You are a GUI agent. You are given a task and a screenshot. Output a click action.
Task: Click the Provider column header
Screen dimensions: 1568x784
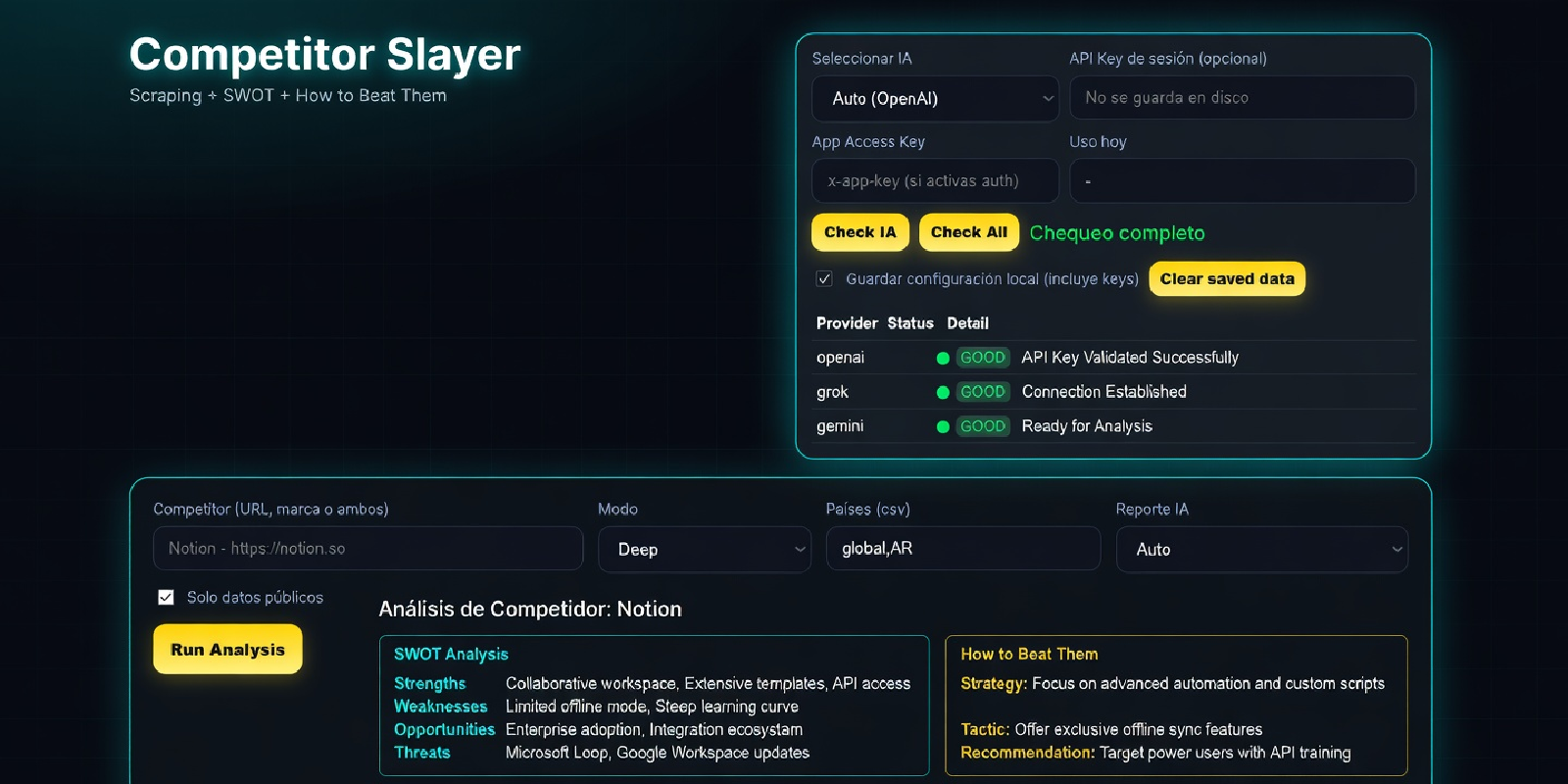(x=847, y=323)
